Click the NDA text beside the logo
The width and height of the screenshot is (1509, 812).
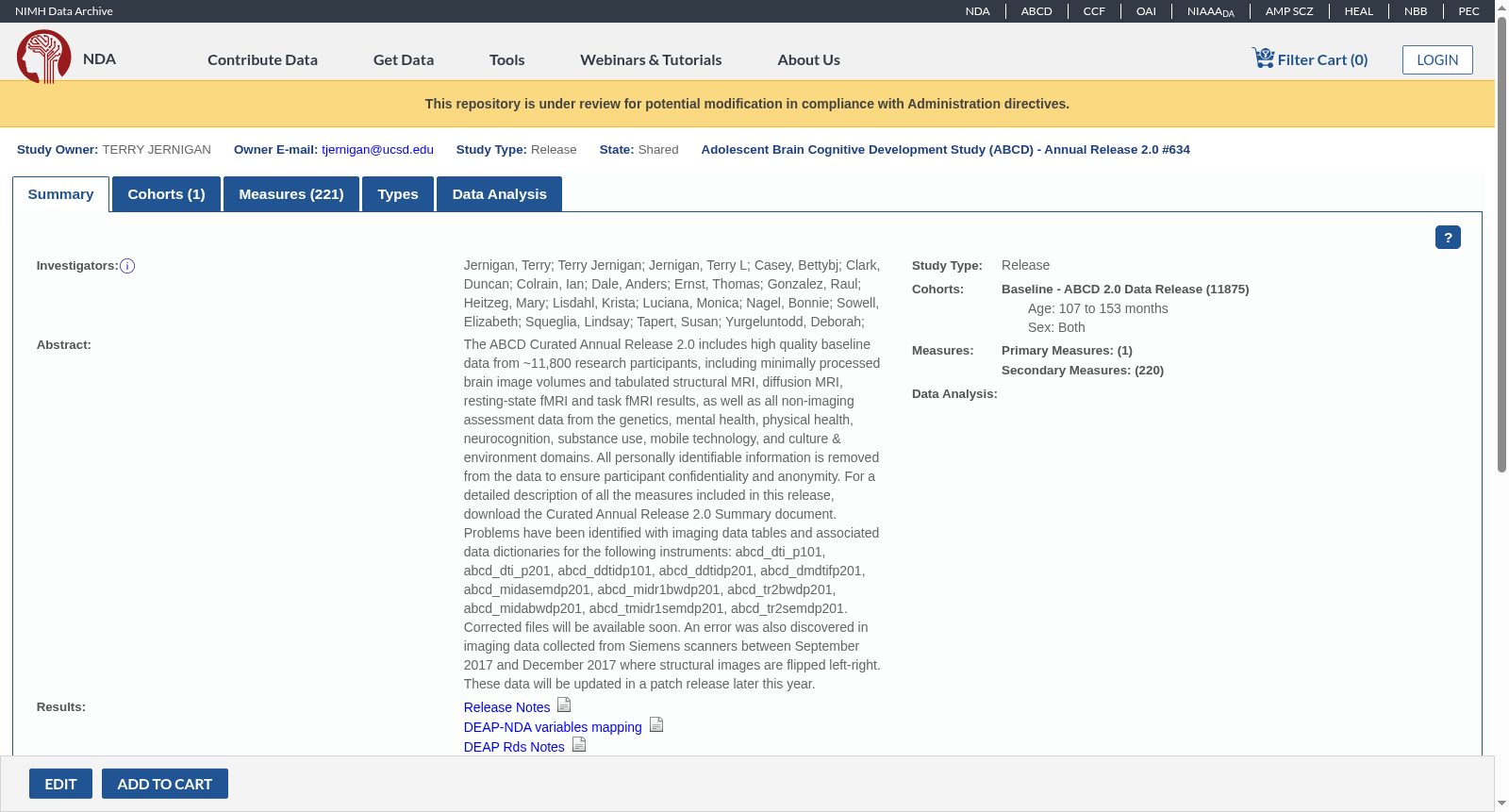(99, 58)
